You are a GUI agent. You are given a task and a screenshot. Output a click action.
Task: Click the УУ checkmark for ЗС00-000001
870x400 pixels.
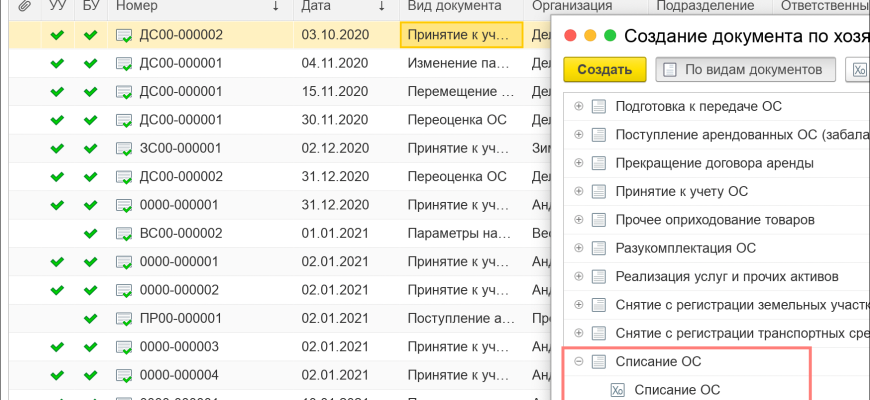(x=57, y=148)
